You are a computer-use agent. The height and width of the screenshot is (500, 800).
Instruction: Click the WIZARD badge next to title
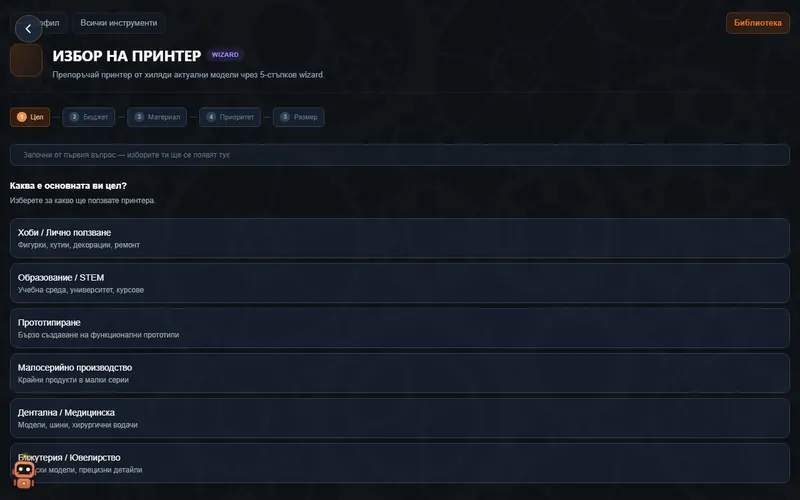(x=225, y=55)
